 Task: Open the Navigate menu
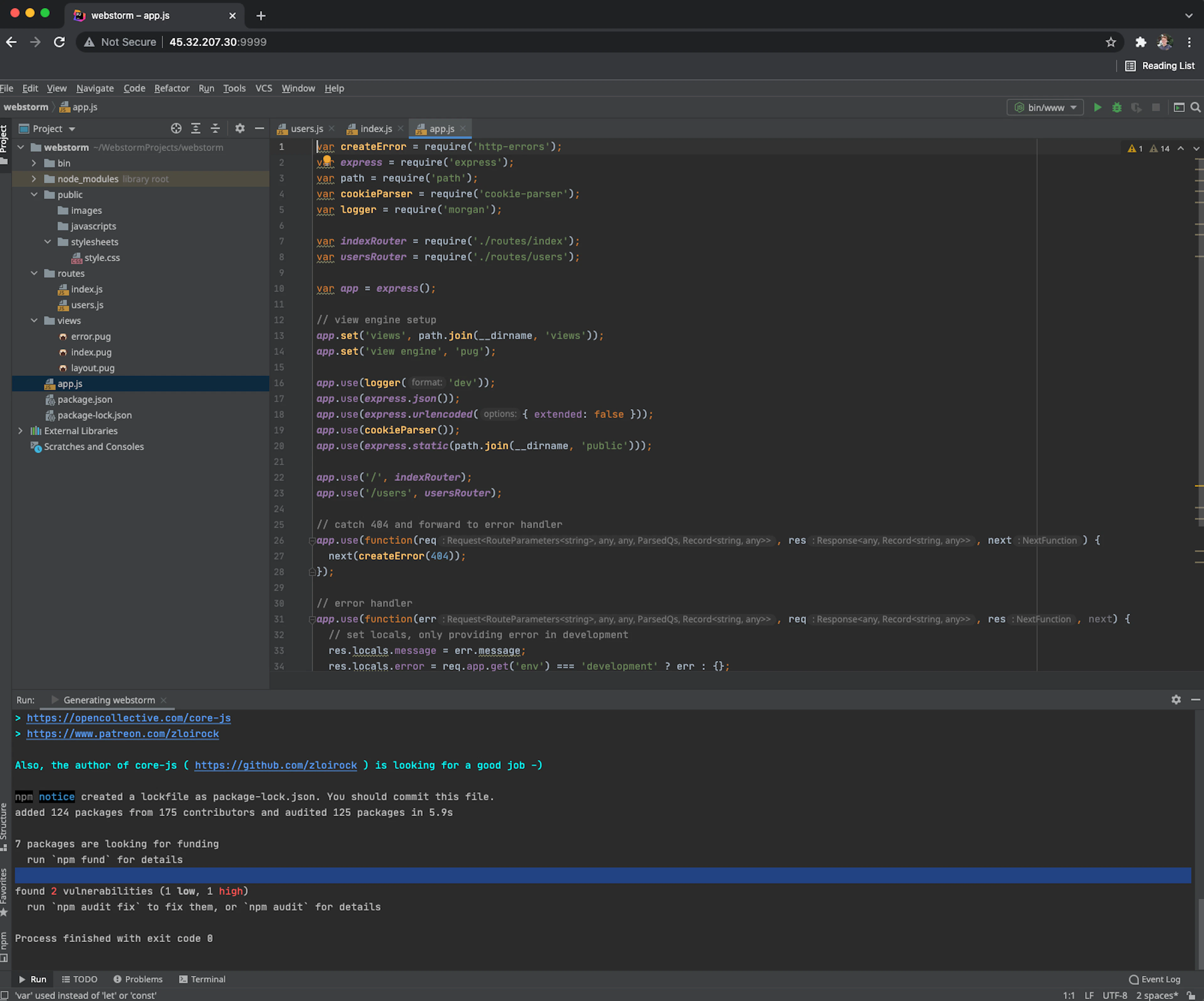[x=95, y=88]
